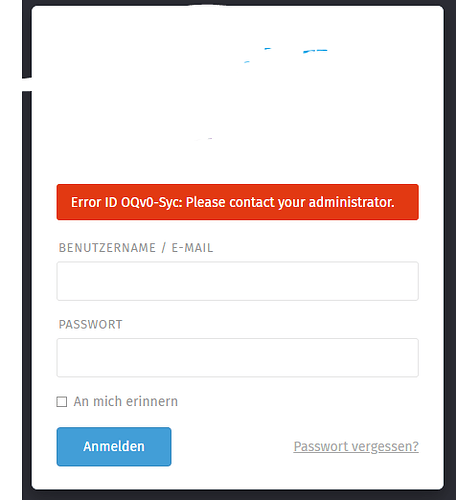Enable the An mich erinnern checkbox

coord(62,402)
